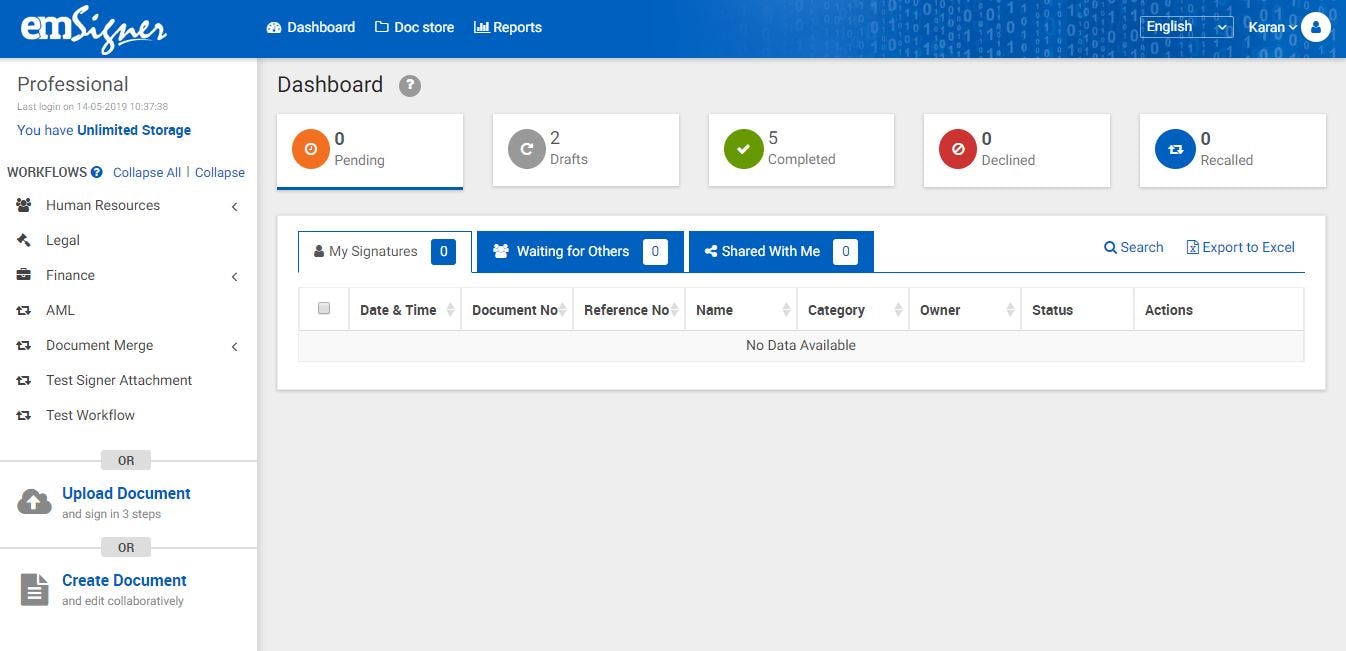Screen dimensions: 1346x651
Task: Open the Doc store menu
Action: click(414, 27)
